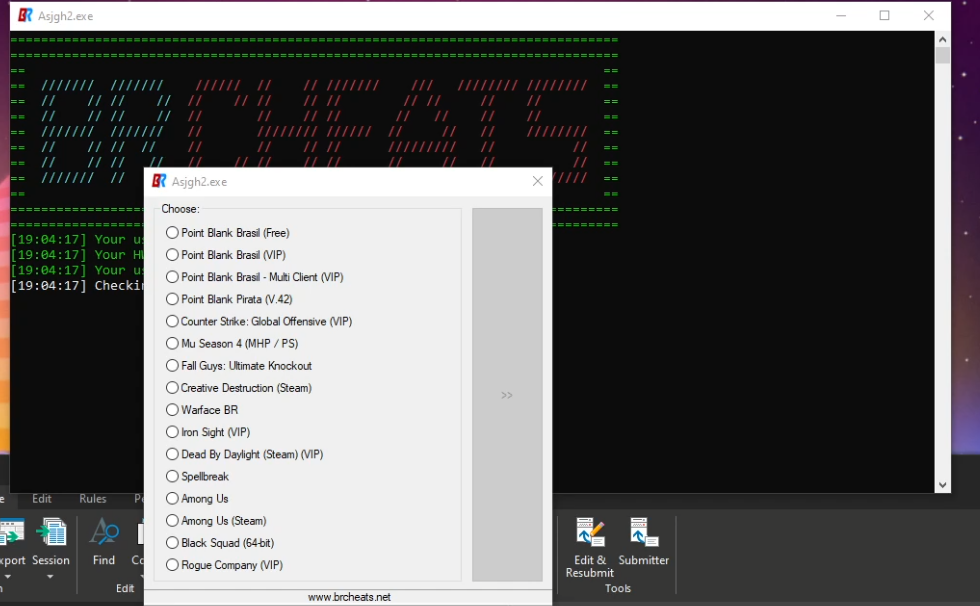Select Point Blank Brasil (Free) option
The width and height of the screenshot is (980, 606).
(228, 233)
